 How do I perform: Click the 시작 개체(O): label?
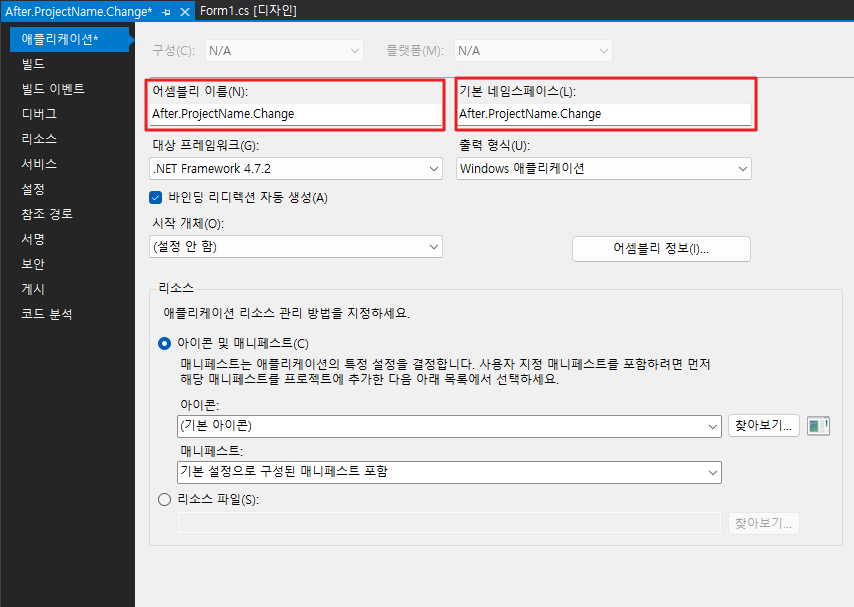click(188, 223)
